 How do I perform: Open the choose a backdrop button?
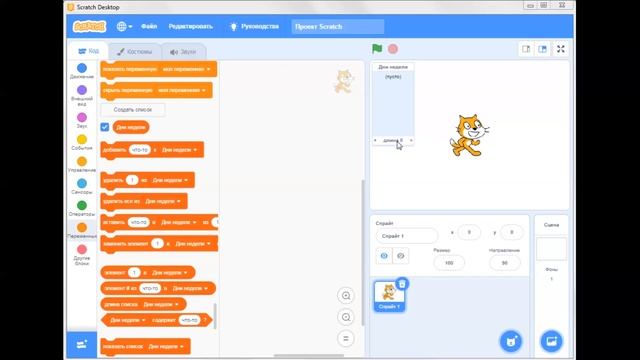click(x=551, y=341)
